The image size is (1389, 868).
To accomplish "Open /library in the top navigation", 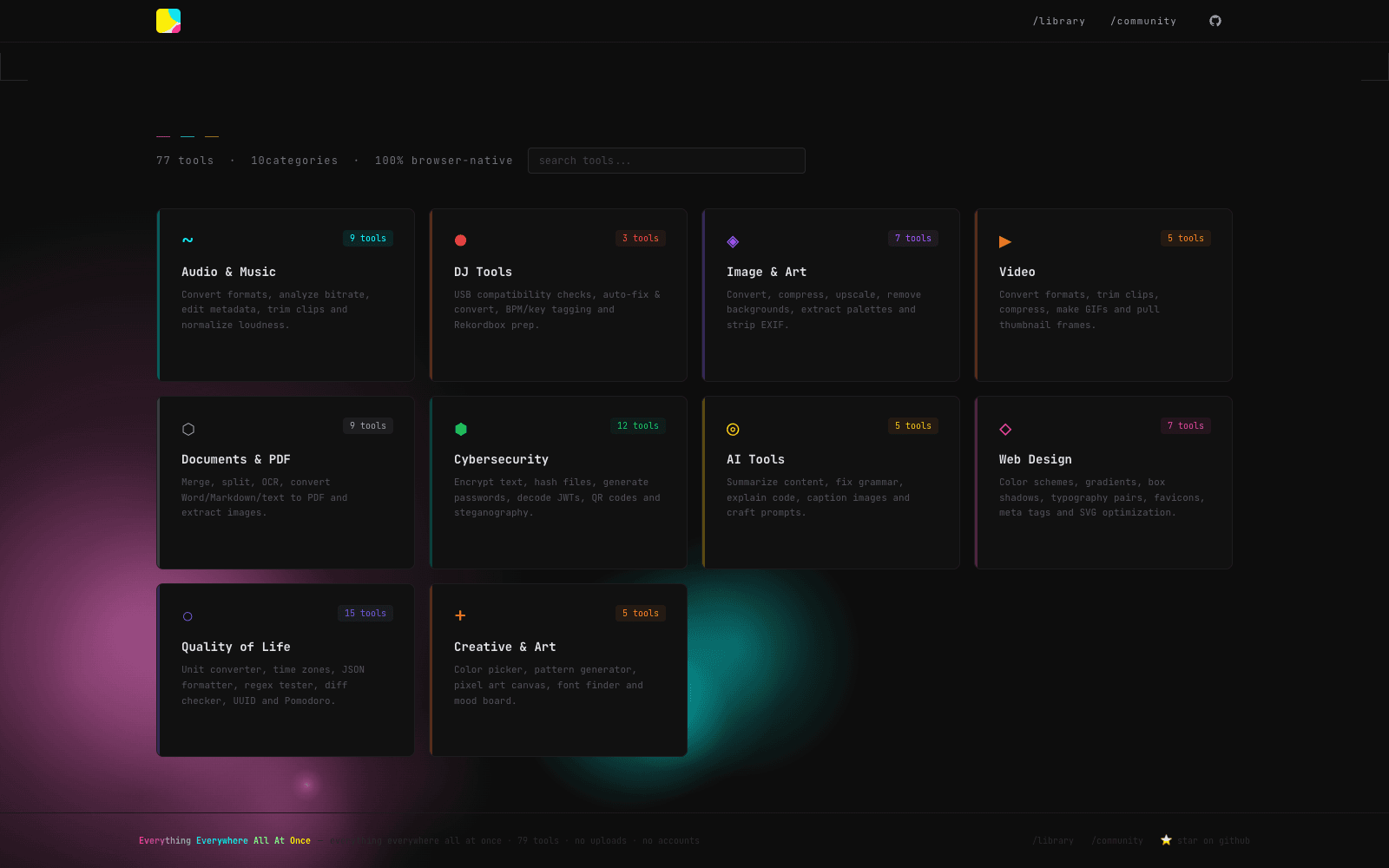I will [x=1059, y=21].
